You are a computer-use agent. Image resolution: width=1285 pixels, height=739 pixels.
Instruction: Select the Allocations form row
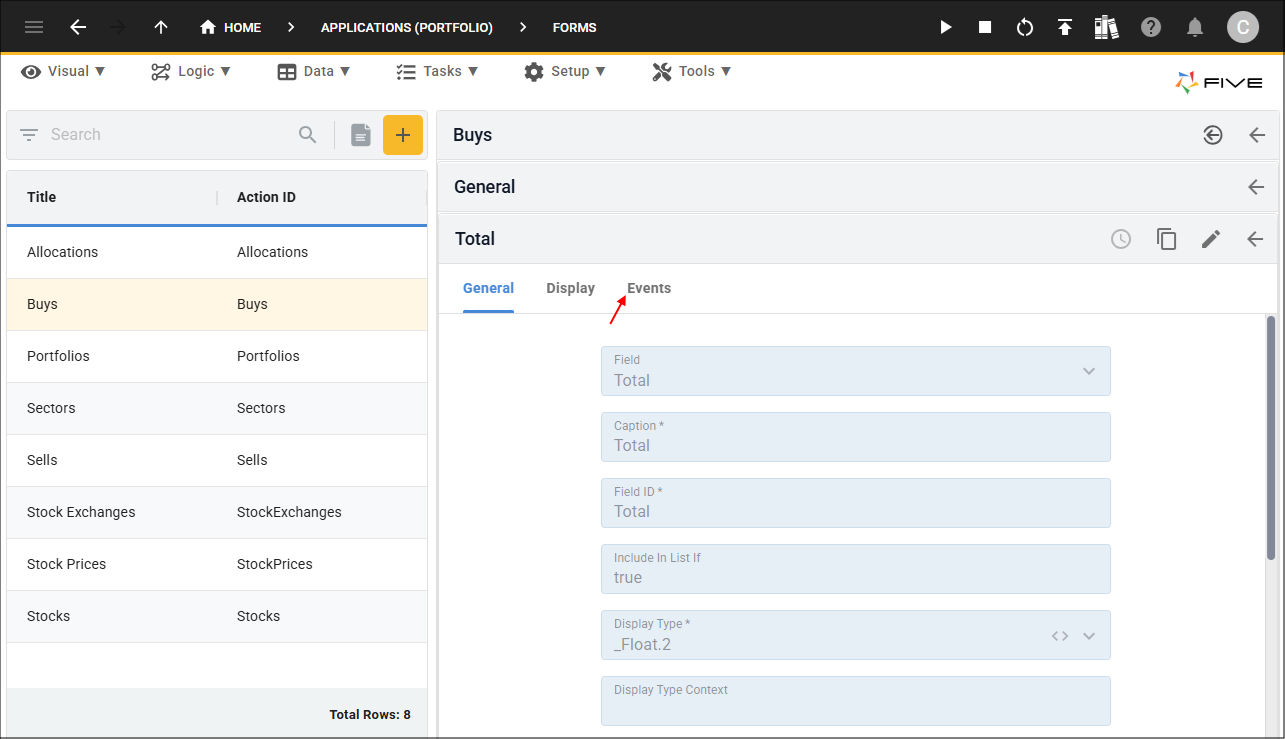217,252
